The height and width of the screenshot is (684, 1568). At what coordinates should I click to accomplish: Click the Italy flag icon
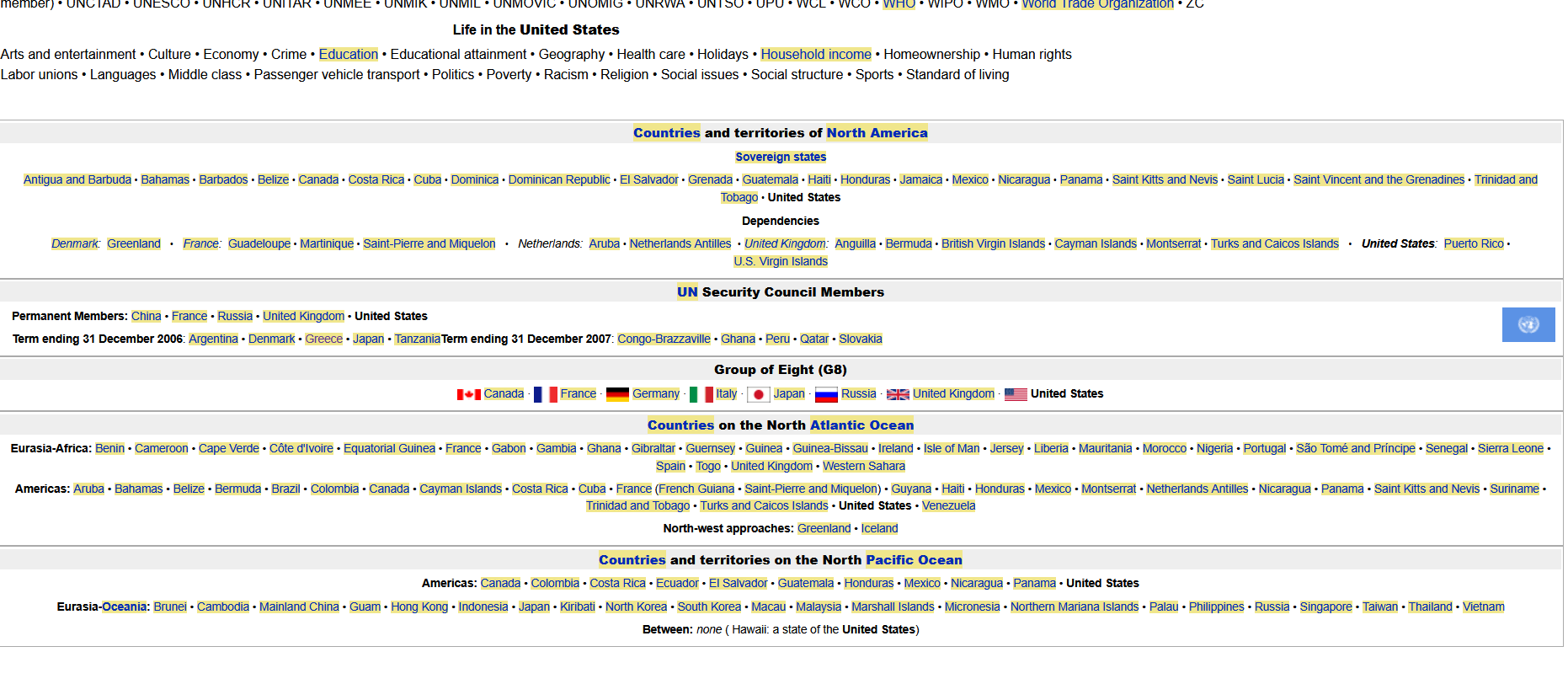pyautogui.click(x=701, y=394)
